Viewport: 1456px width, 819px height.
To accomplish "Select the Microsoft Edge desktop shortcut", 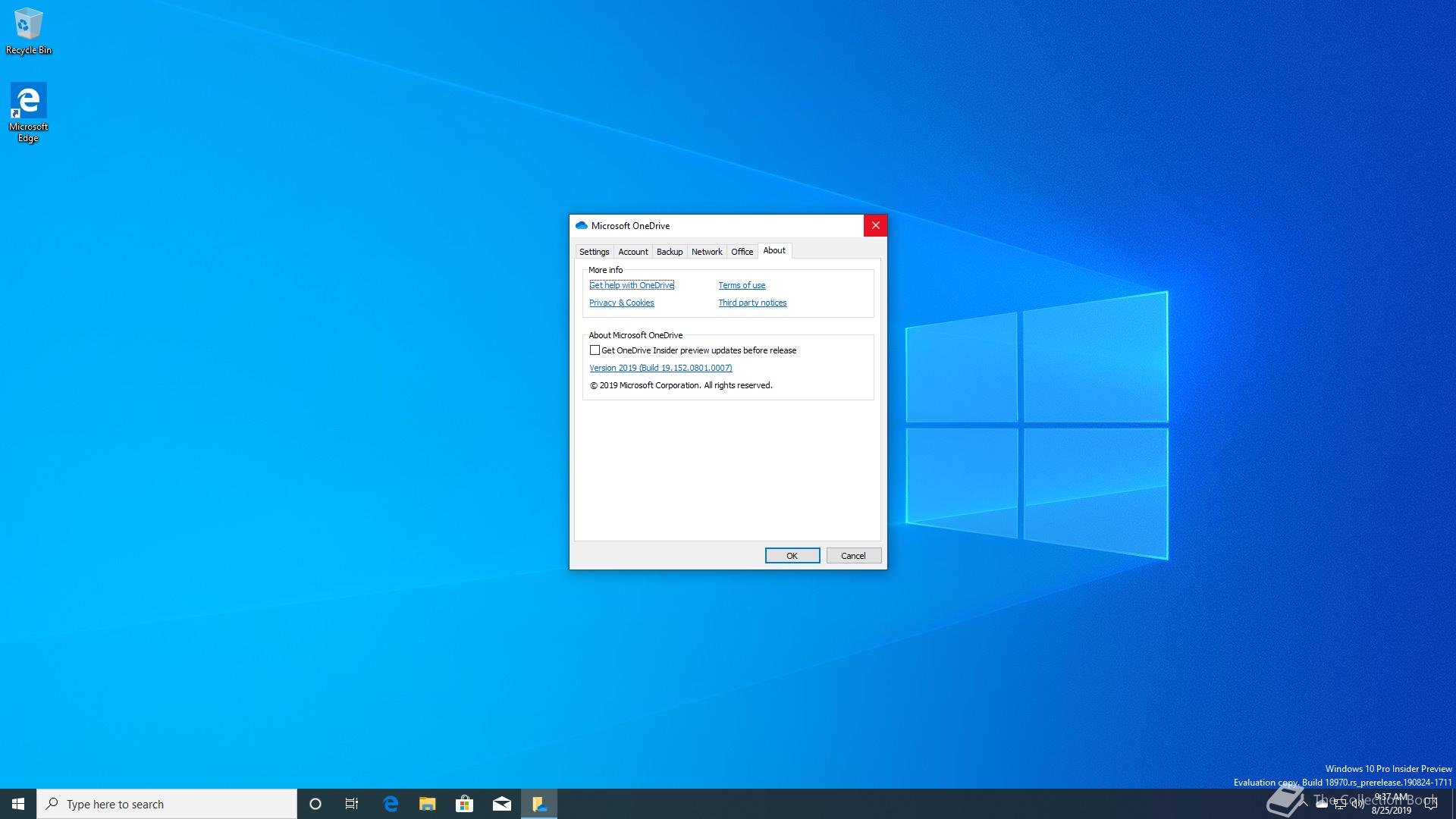I will (29, 112).
